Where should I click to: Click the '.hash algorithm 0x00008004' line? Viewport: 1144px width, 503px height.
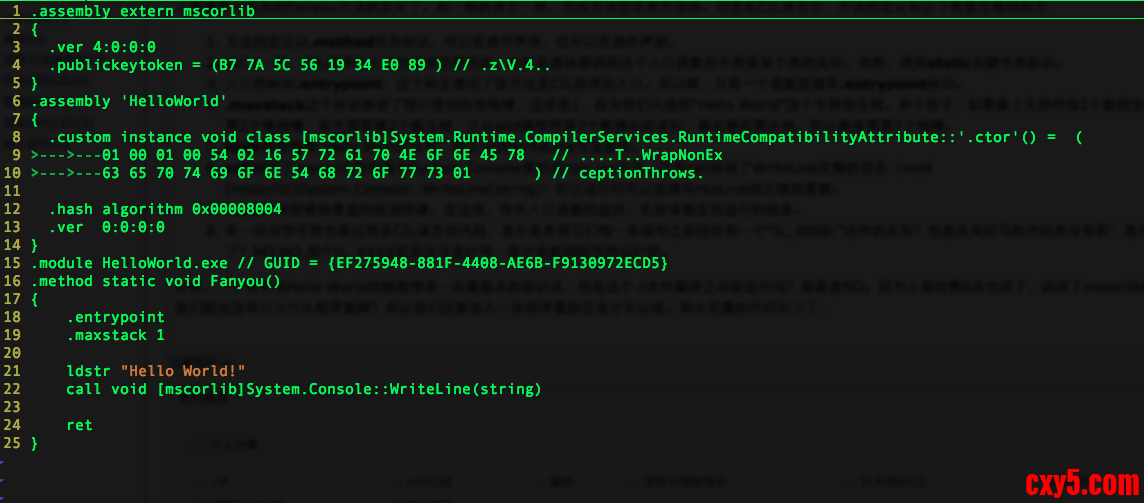coord(165,209)
